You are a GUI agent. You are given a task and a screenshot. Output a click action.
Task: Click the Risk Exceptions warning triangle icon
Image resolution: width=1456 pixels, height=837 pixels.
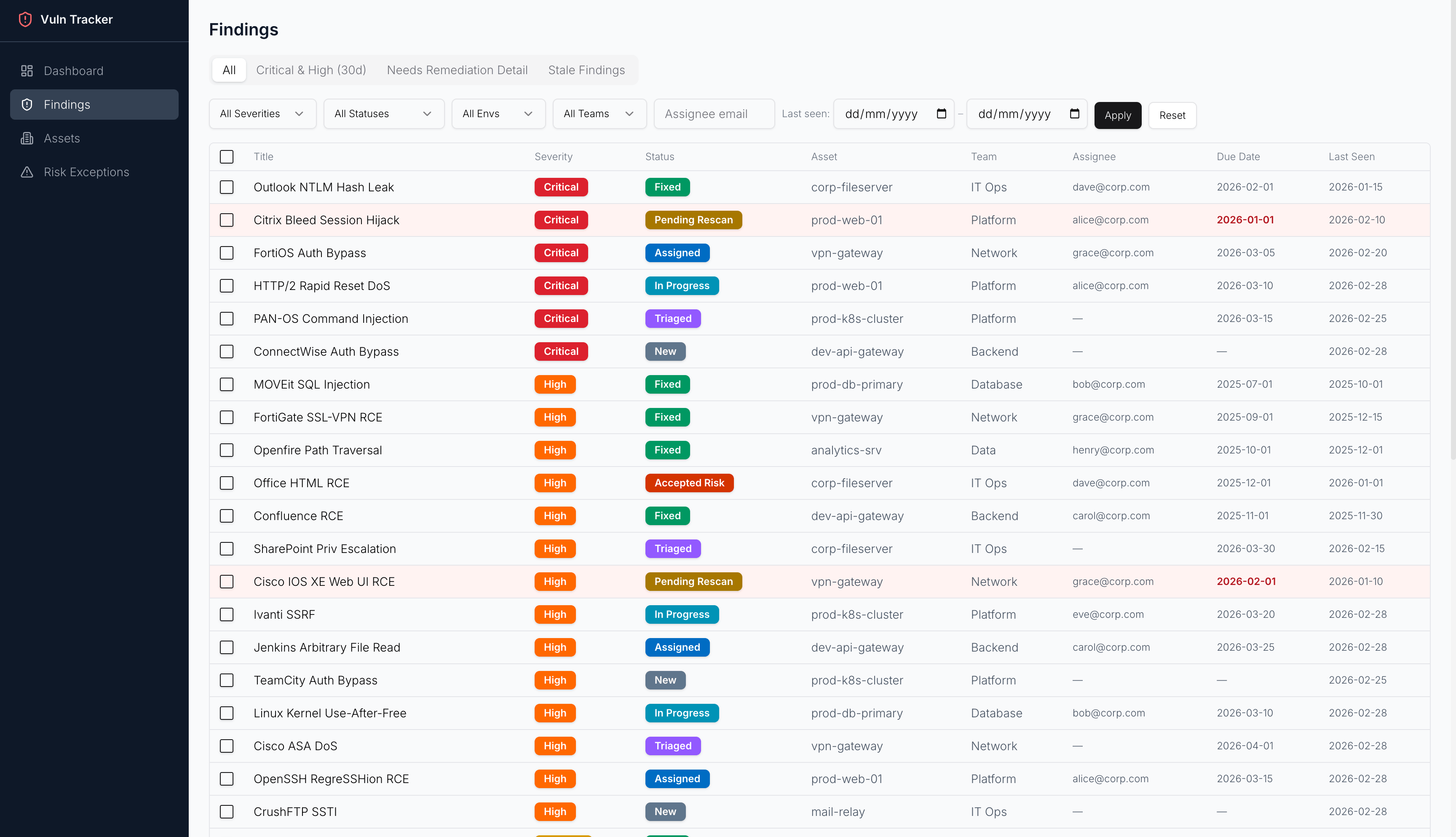[27, 172]
